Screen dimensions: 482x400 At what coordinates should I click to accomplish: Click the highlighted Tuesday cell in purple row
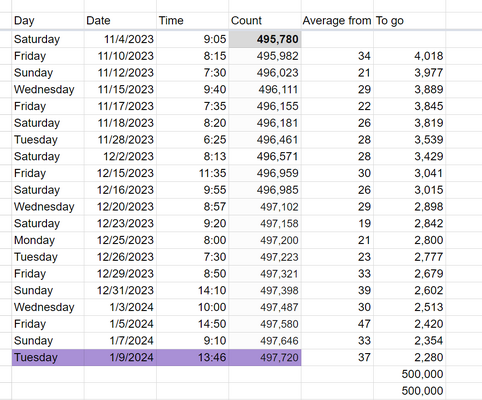(48, 358)
